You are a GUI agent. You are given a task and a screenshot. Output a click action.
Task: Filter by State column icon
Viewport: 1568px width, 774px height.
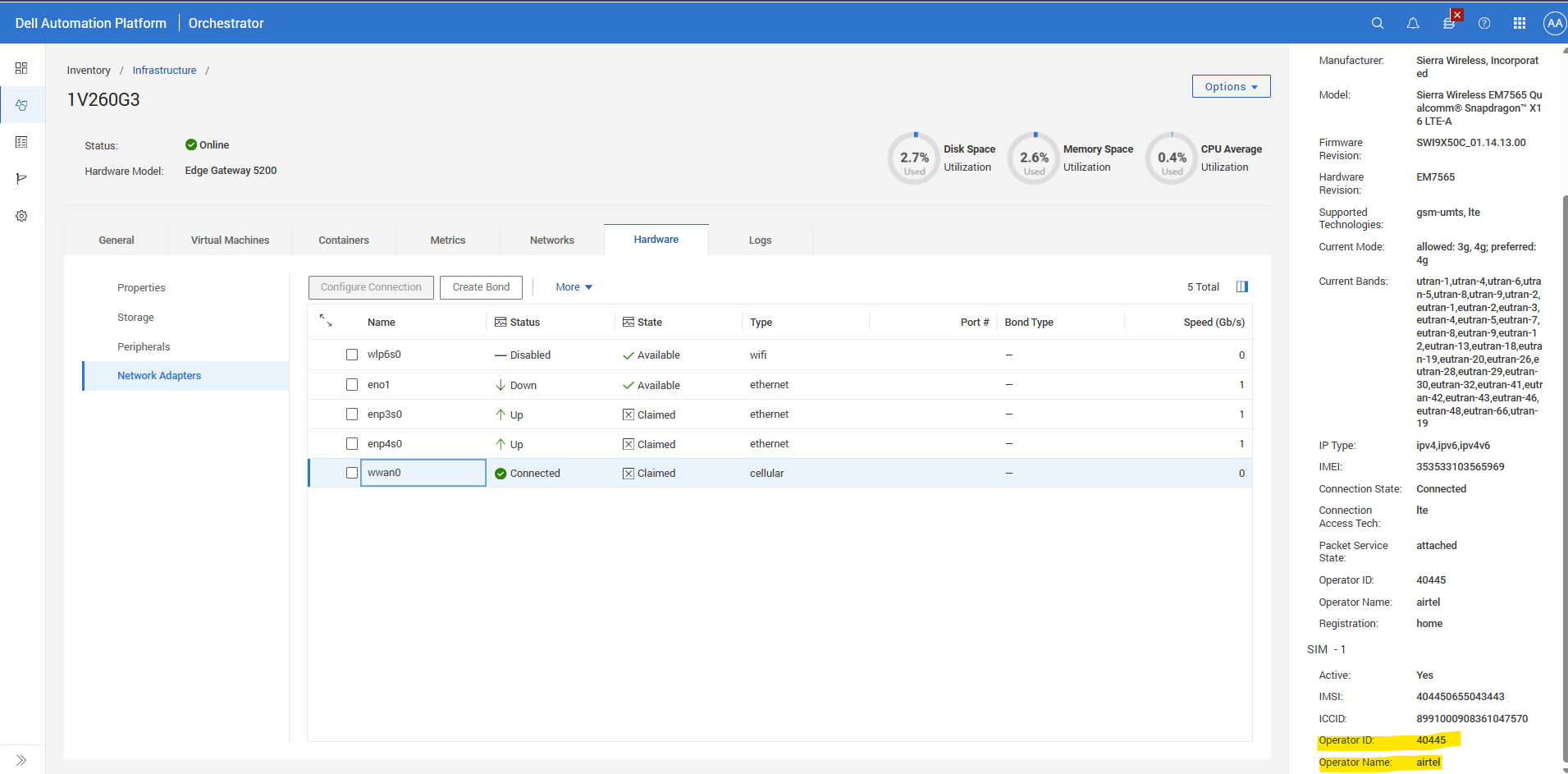click(629, 322)
